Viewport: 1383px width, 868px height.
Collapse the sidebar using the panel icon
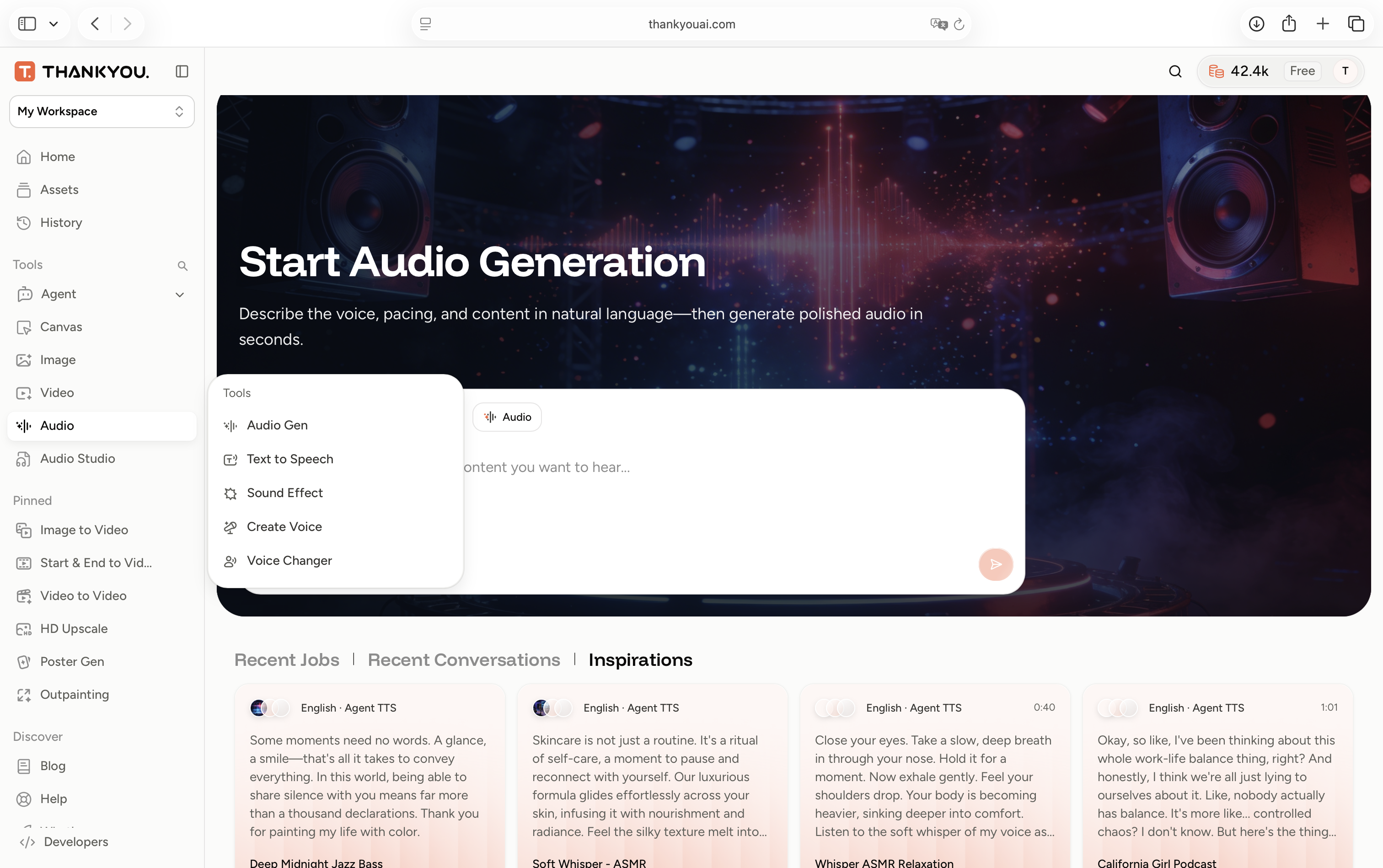tap(182, 71)
